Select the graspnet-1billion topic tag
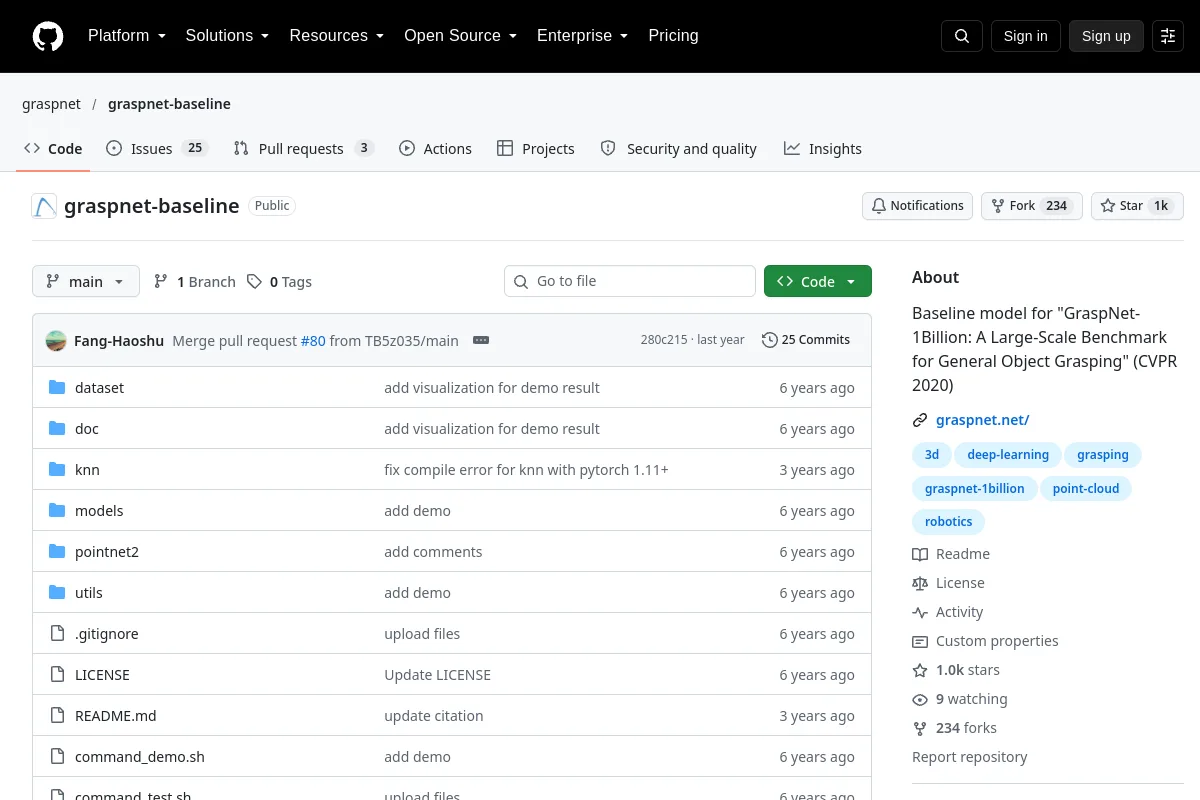The height and width of the screenshot is (800, 1200). coord(974,488)
